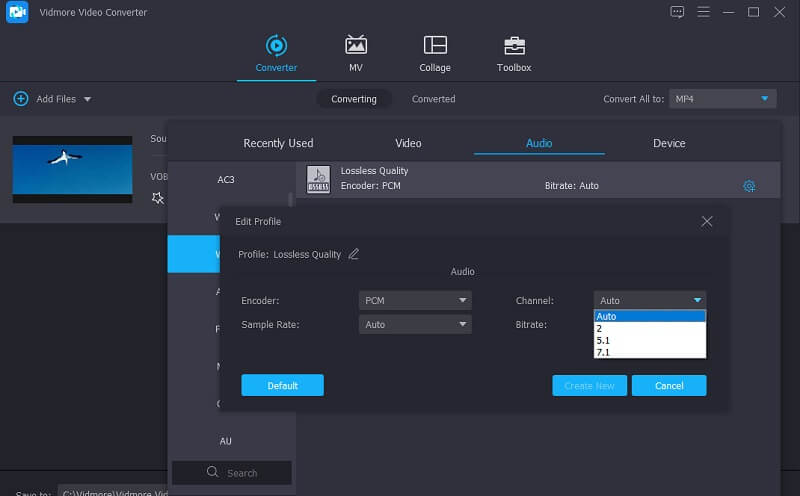Click the star effects icon under thumbnail

[x=157, y=198]
